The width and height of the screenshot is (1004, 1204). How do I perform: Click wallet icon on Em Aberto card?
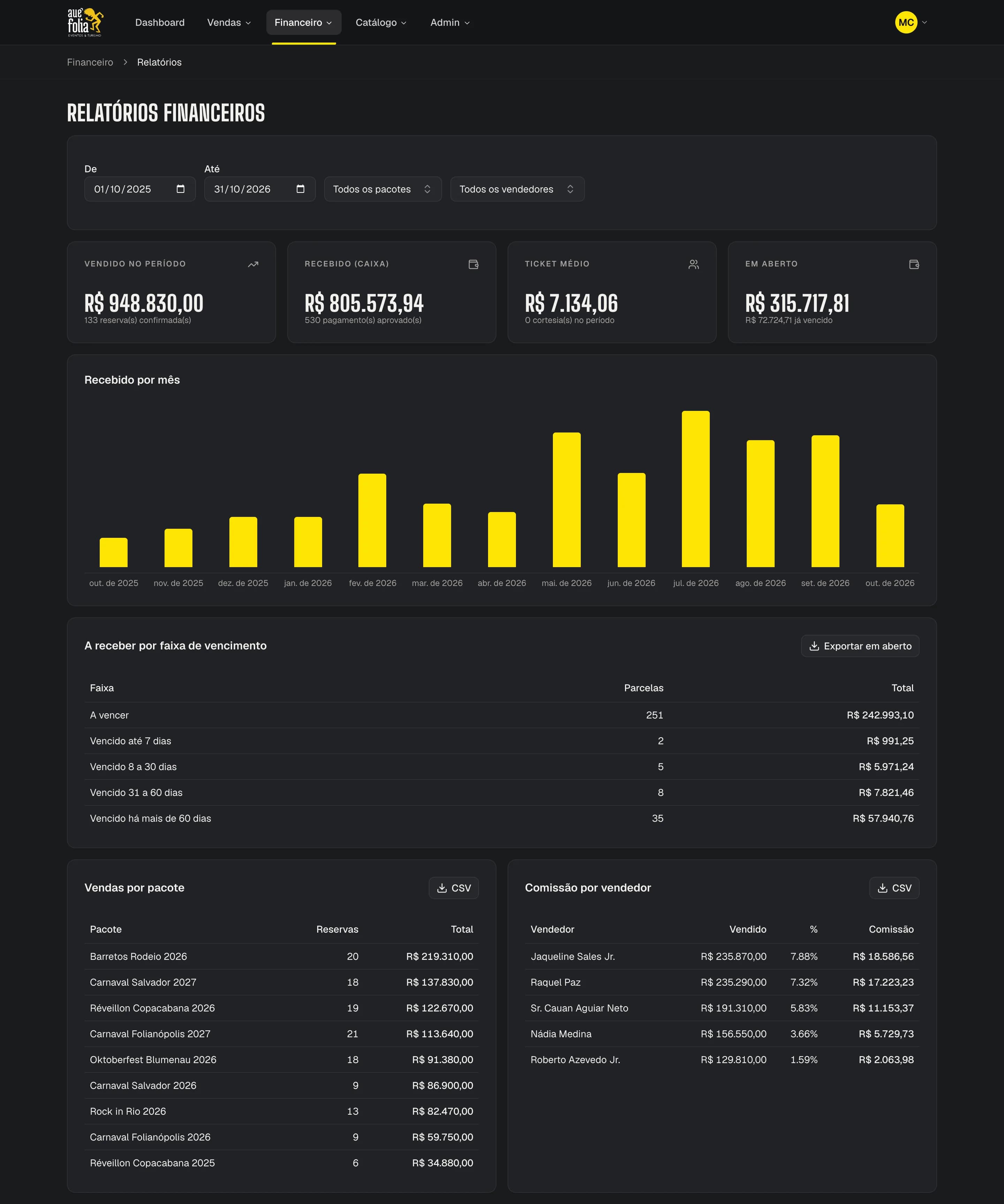point(914,264)
